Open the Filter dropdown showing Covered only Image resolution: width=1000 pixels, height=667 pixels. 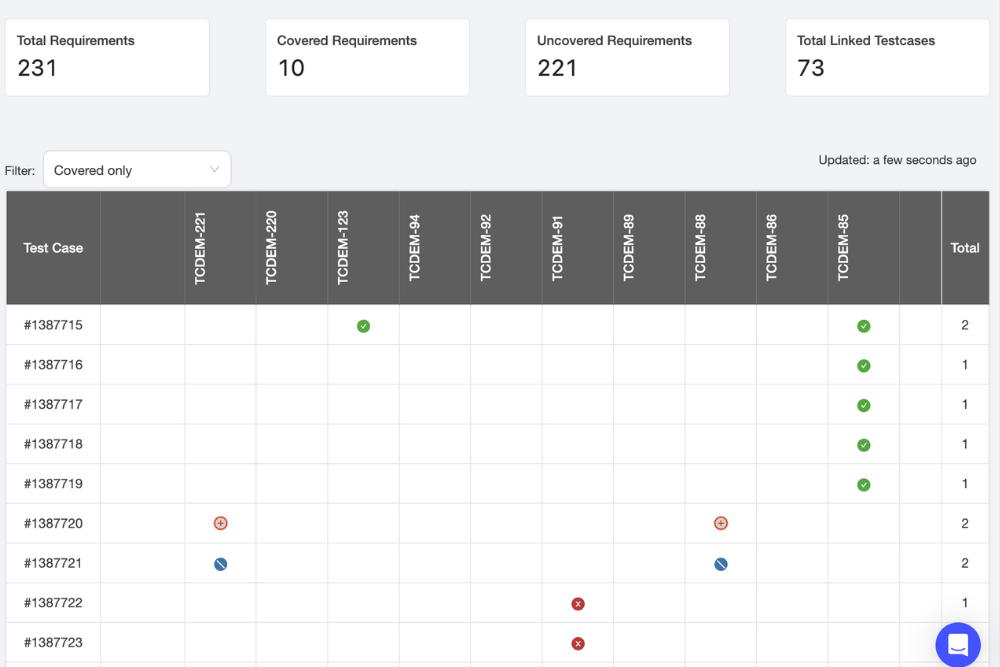click(137, 169)
